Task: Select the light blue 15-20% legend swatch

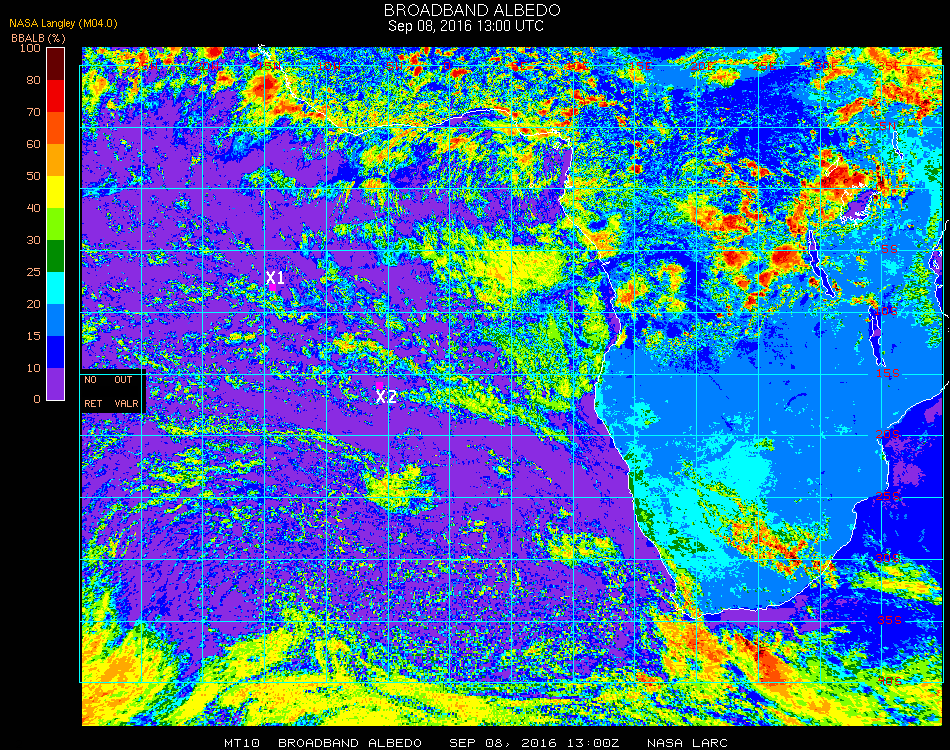Action: coord(55,320)
